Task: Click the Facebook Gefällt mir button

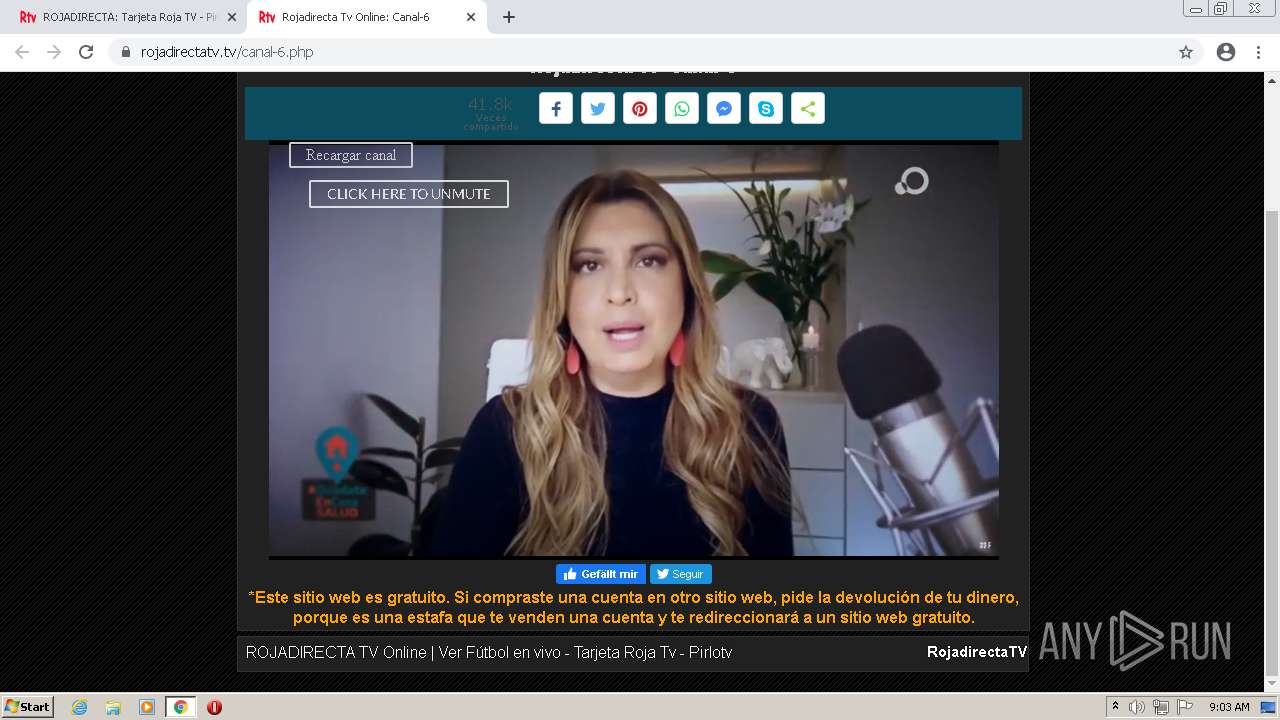Action: (601, 574)
